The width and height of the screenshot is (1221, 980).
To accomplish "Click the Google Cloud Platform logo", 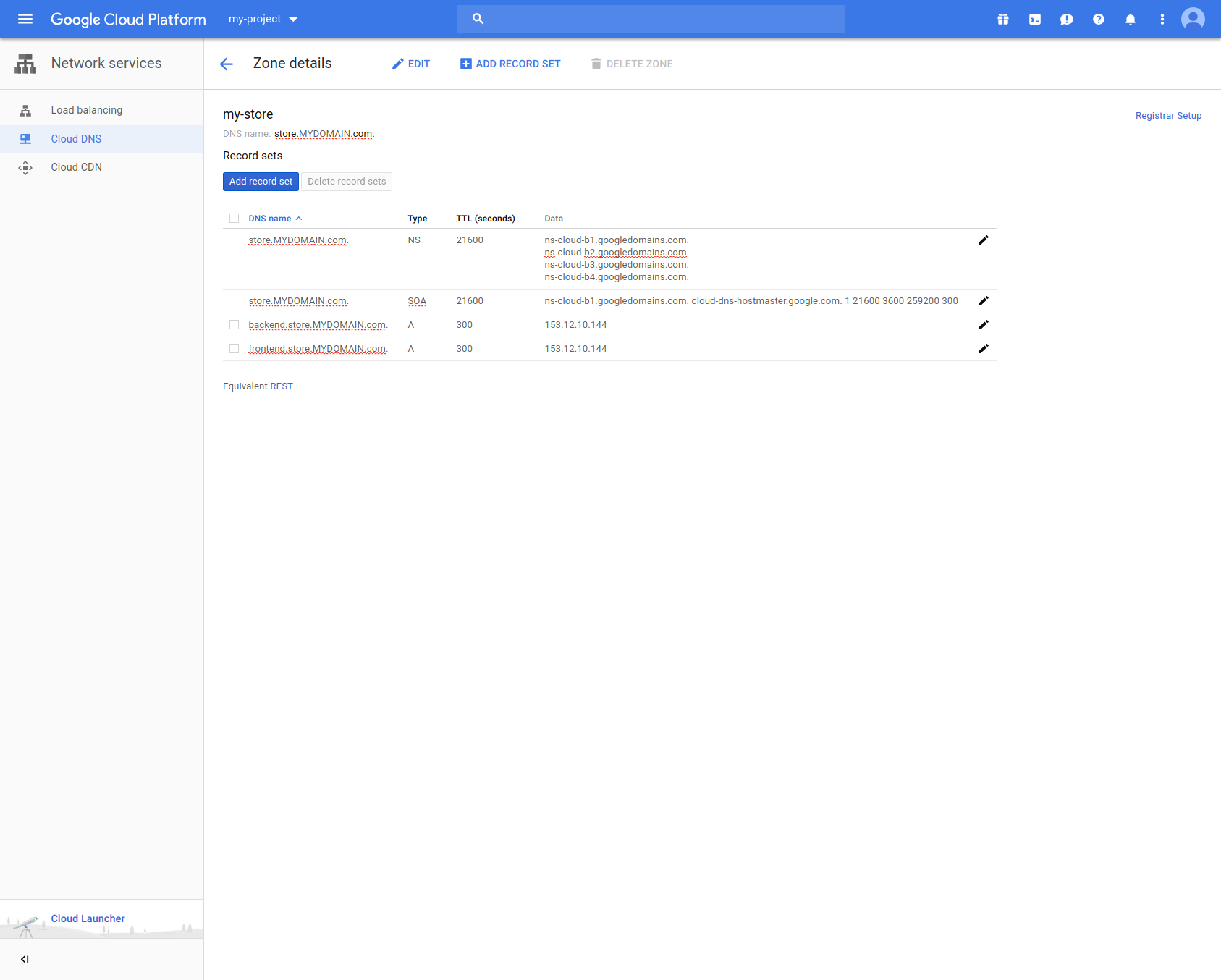I will (128, 20).
